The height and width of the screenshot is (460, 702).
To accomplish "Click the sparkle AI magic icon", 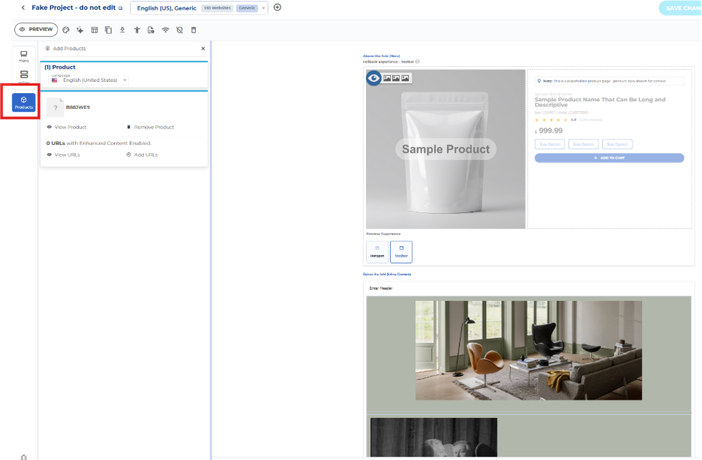I will click(80, 30).
